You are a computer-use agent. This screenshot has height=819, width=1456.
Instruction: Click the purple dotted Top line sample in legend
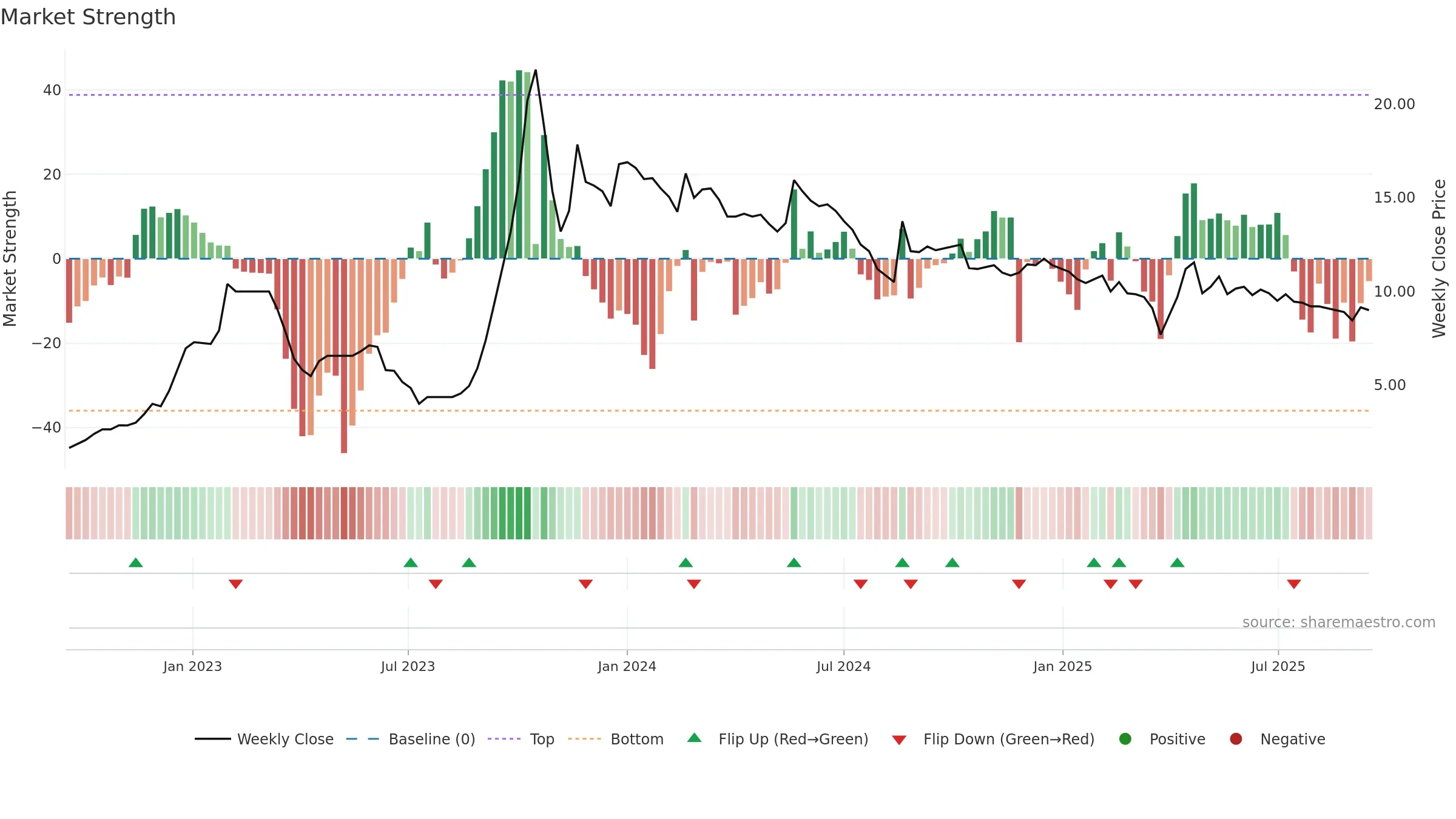click(x=504, y=739)
